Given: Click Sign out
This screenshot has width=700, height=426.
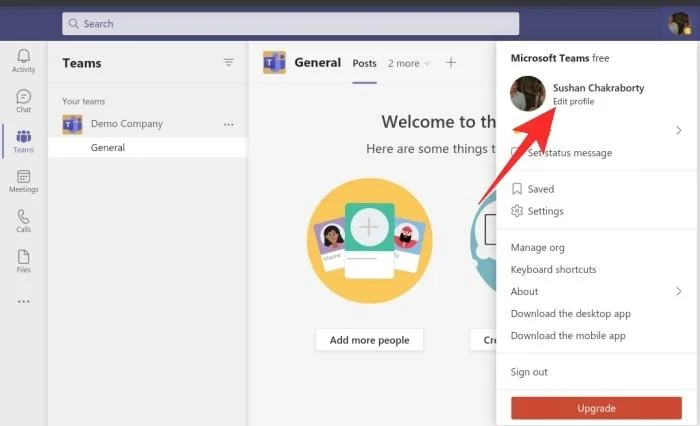Looking at the screenshot, I should coord(529,372).
